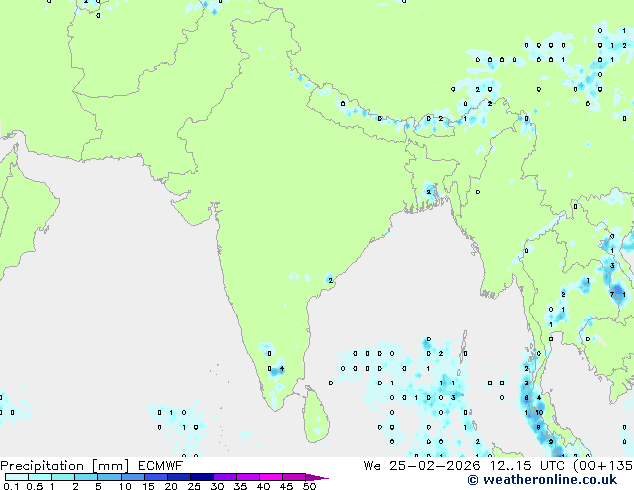Pick the 20–25 mm dark blue swatch
The width and height of the screenshot is (634, 490).
178,477
